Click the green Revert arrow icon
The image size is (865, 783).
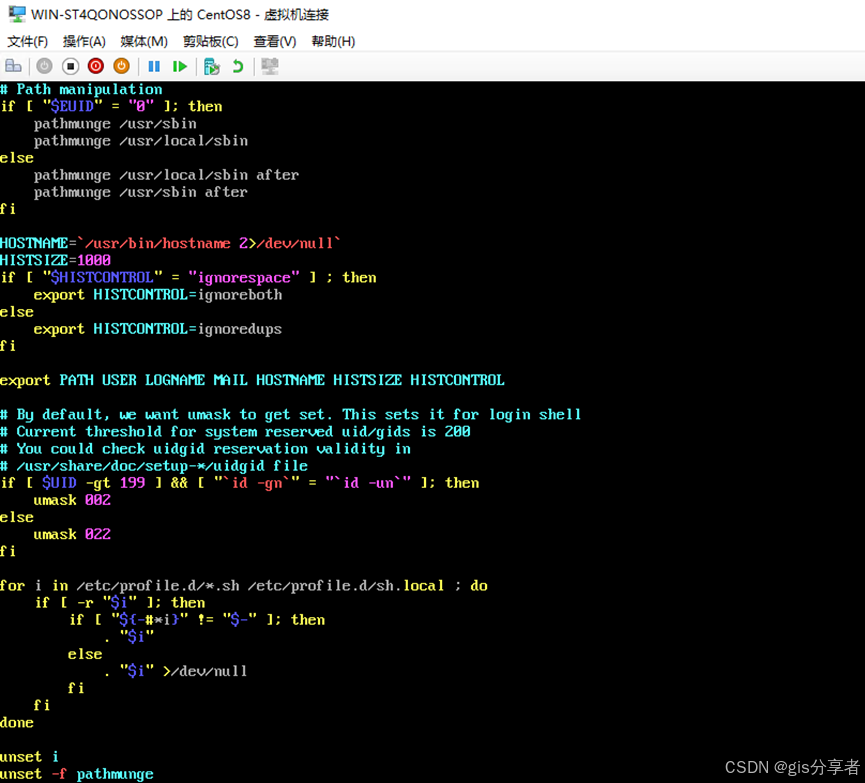pos(238,66)
